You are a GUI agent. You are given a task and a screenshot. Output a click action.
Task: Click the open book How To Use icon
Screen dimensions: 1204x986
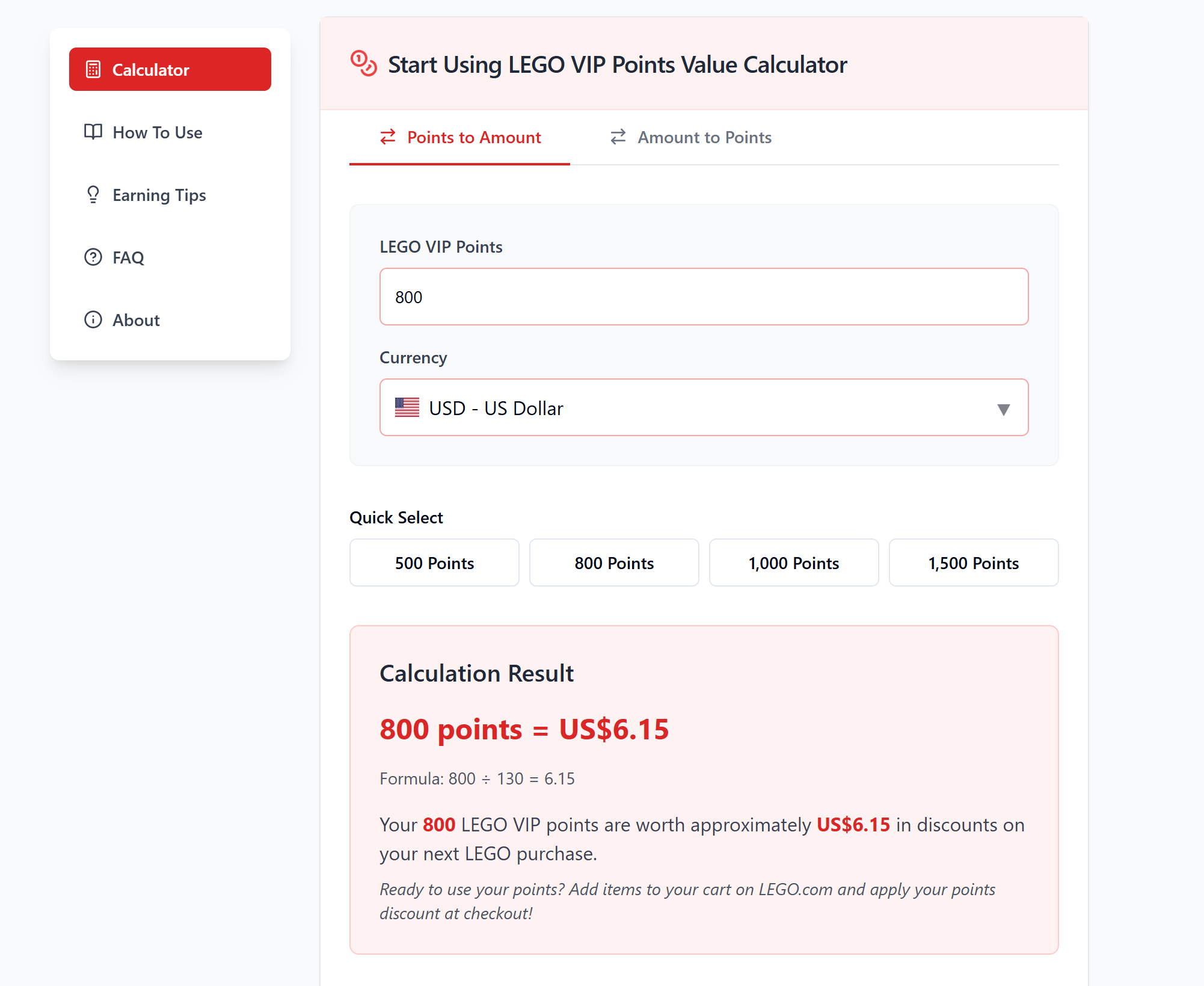93,132
